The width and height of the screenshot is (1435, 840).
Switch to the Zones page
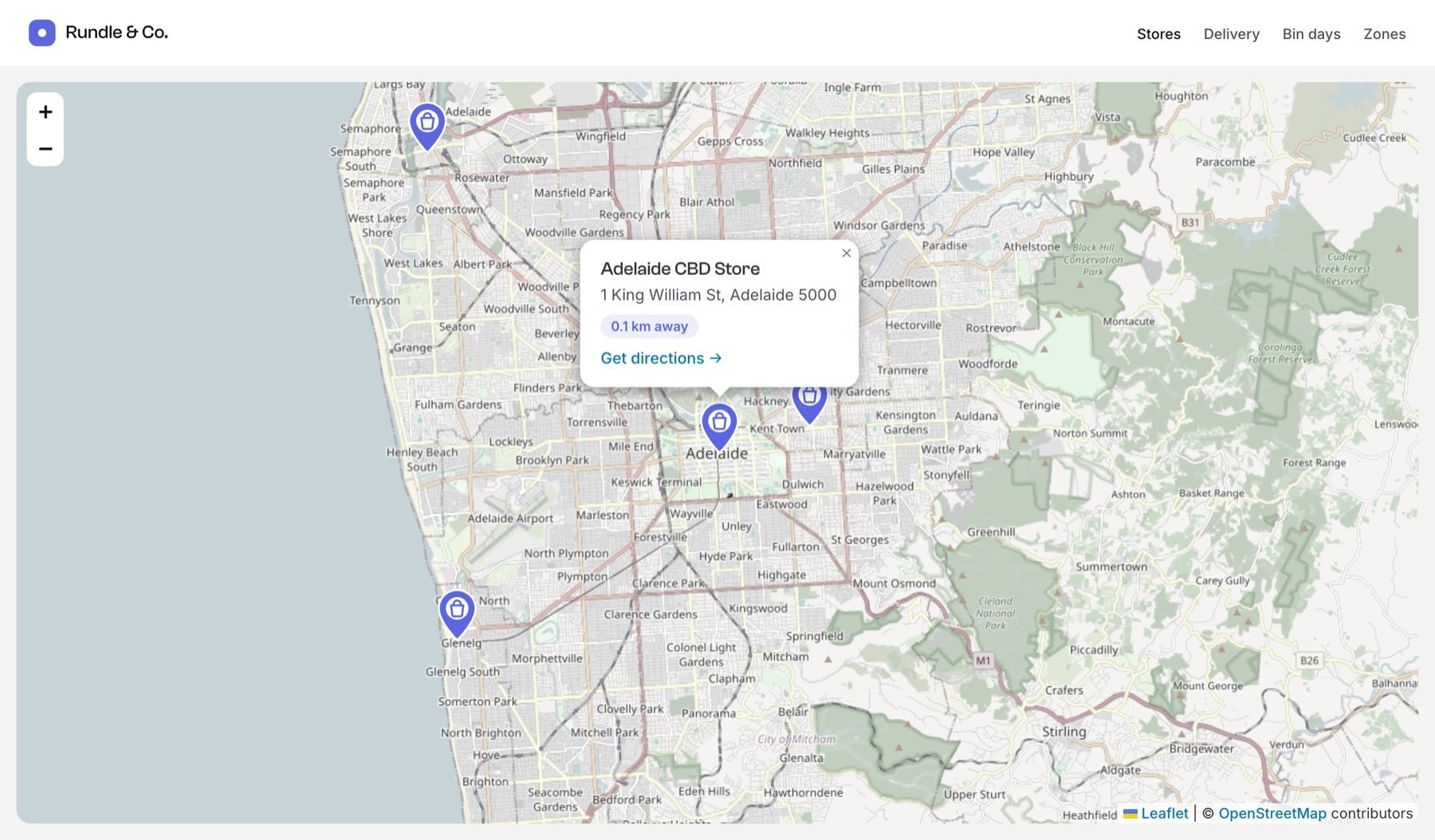pyautogui.click(x=1384, y=34)
